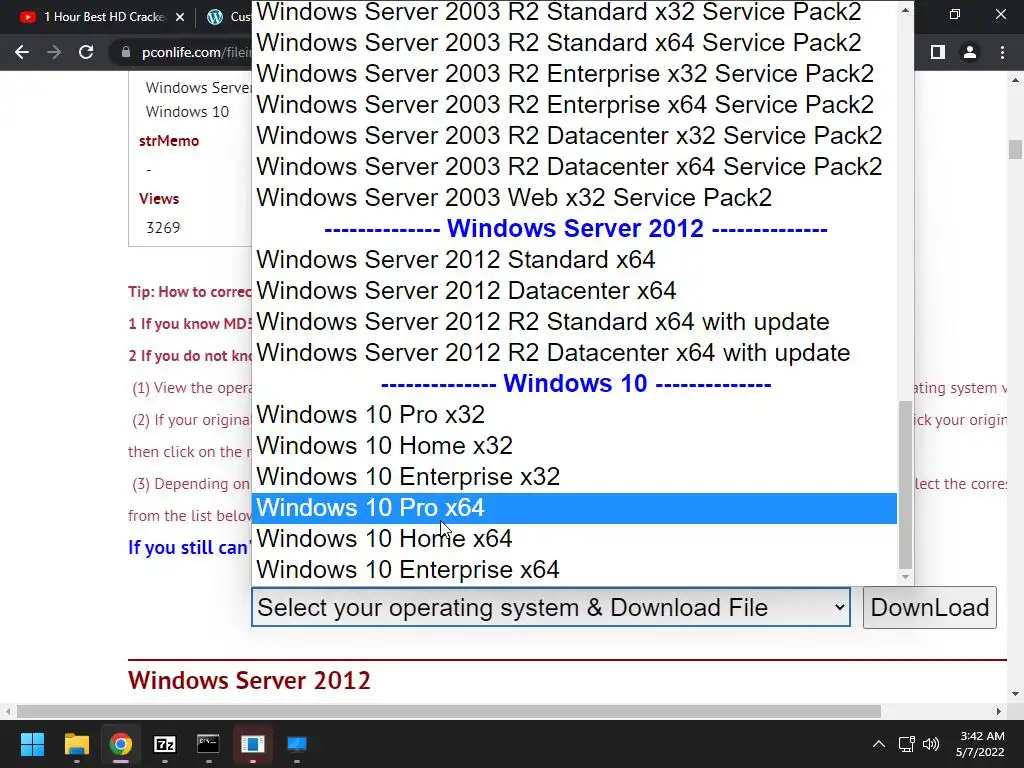The height and width of the screenshot is (768, 1024).
Task: Click the operating system select dropdown
Action: click(x=551, y=607)
